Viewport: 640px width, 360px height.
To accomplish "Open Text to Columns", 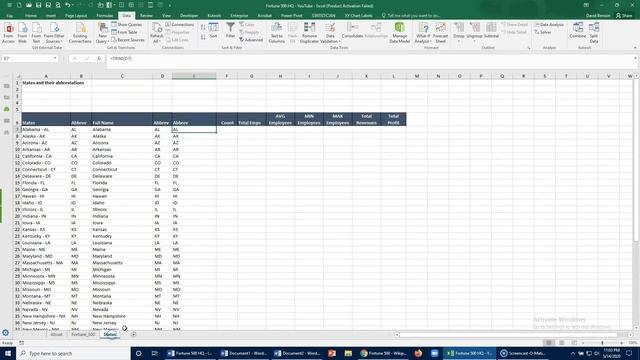I will [277, 33].
